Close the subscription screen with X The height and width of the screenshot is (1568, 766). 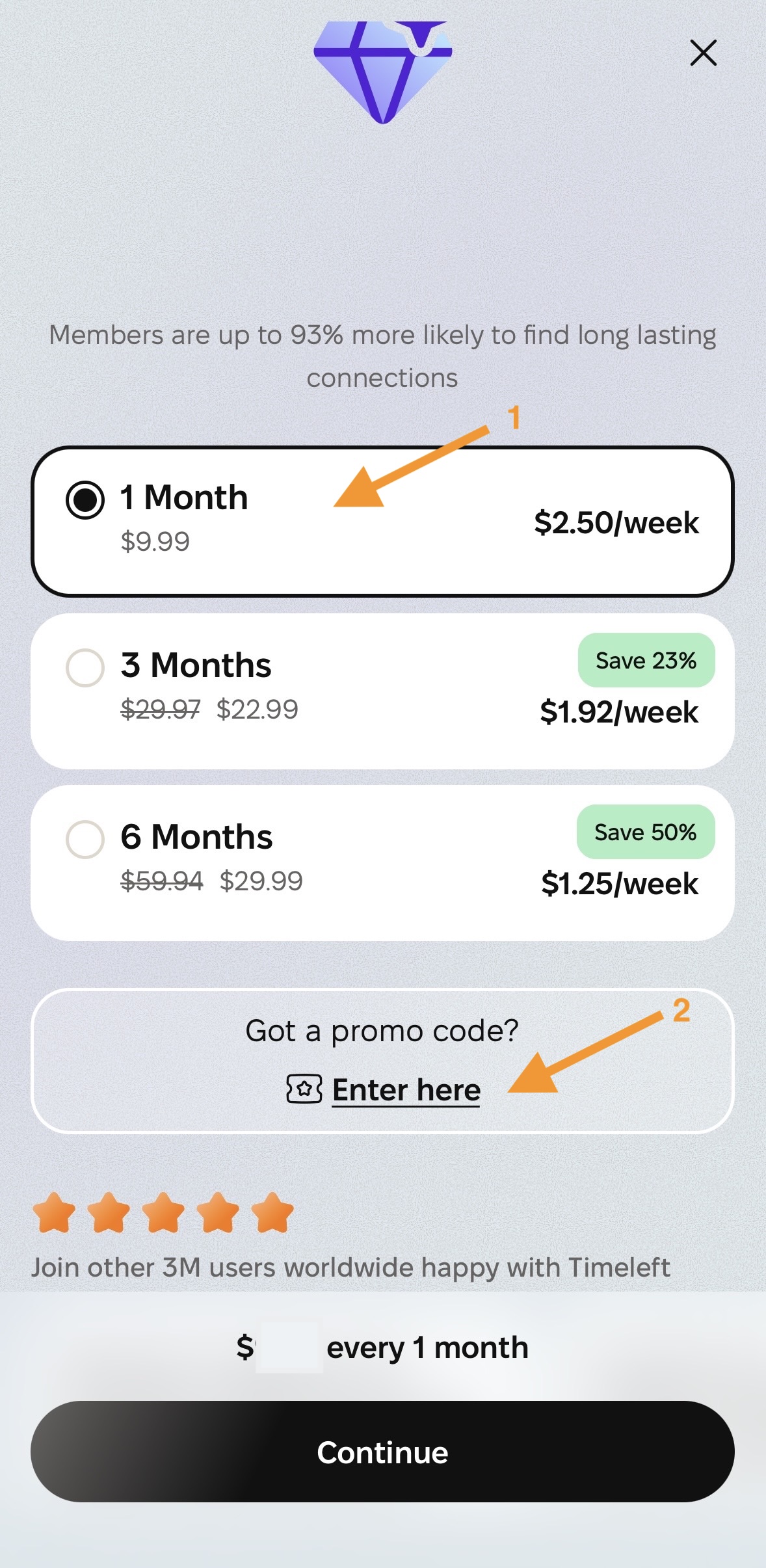(703, 53)
